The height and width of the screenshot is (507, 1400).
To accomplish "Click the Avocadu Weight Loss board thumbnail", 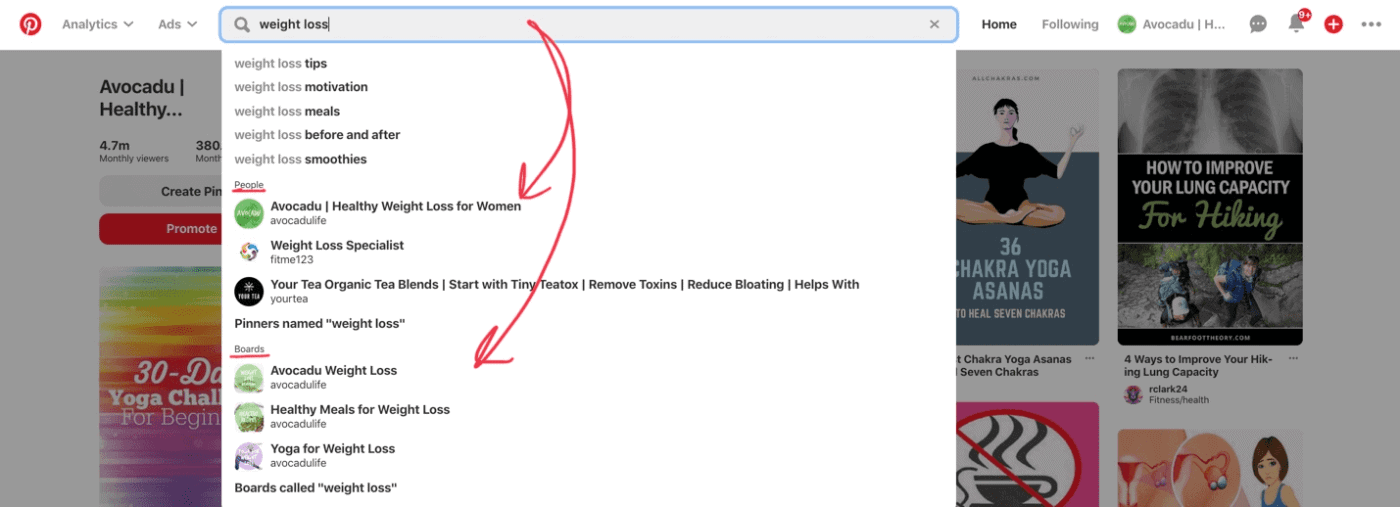I will (x=249, y=378).
